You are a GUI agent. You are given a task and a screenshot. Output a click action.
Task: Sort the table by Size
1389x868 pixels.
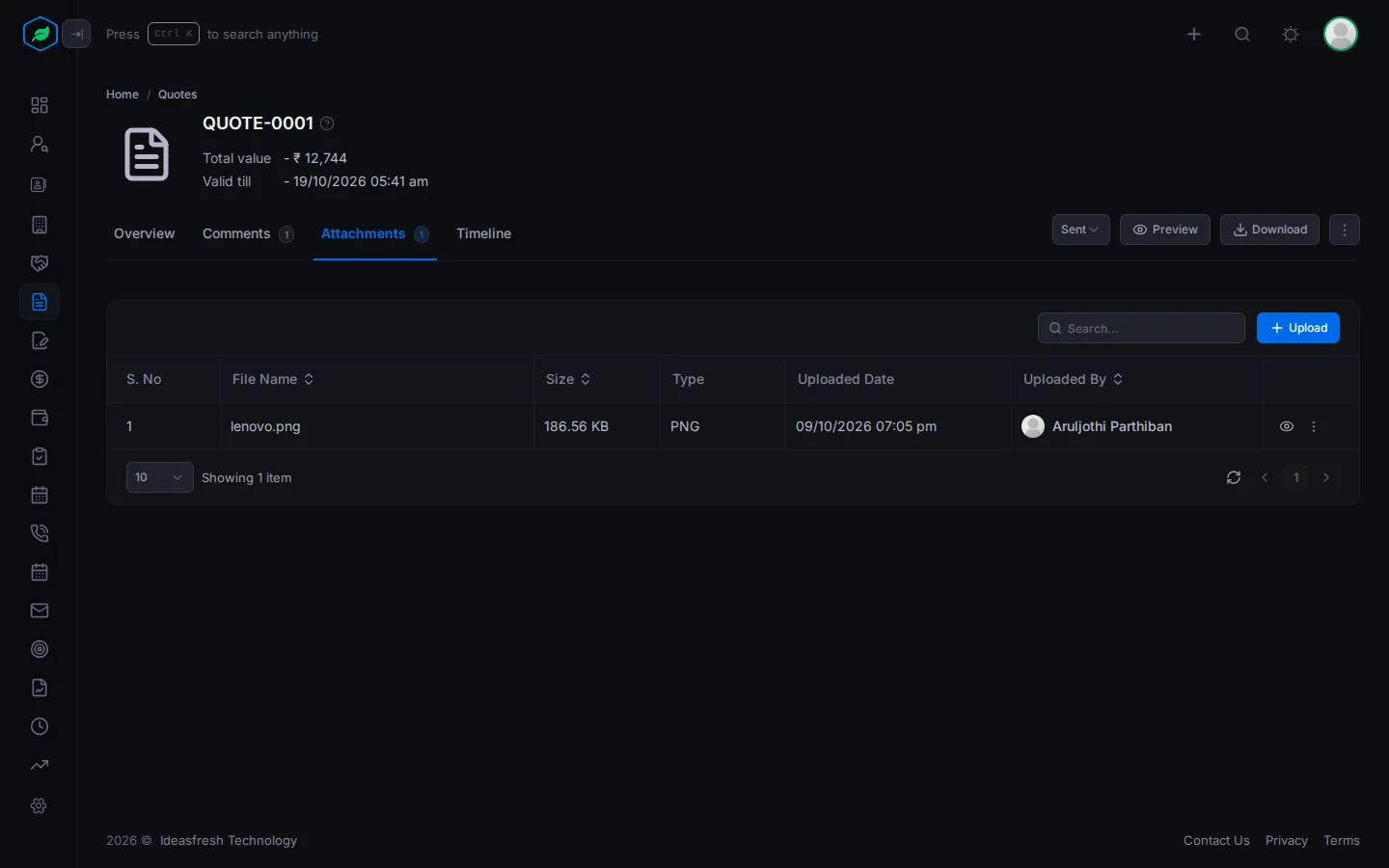point(568,379)
